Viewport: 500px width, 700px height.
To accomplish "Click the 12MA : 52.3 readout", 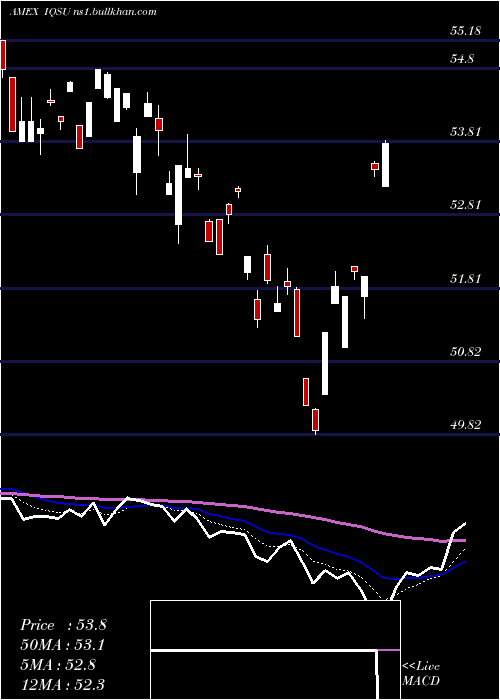I will (62, 684).
